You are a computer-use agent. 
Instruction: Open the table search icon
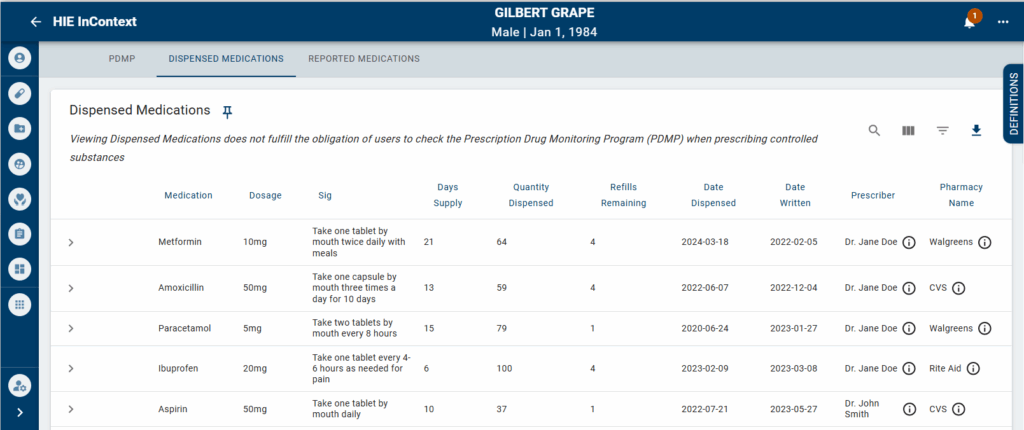coord(874,130)
